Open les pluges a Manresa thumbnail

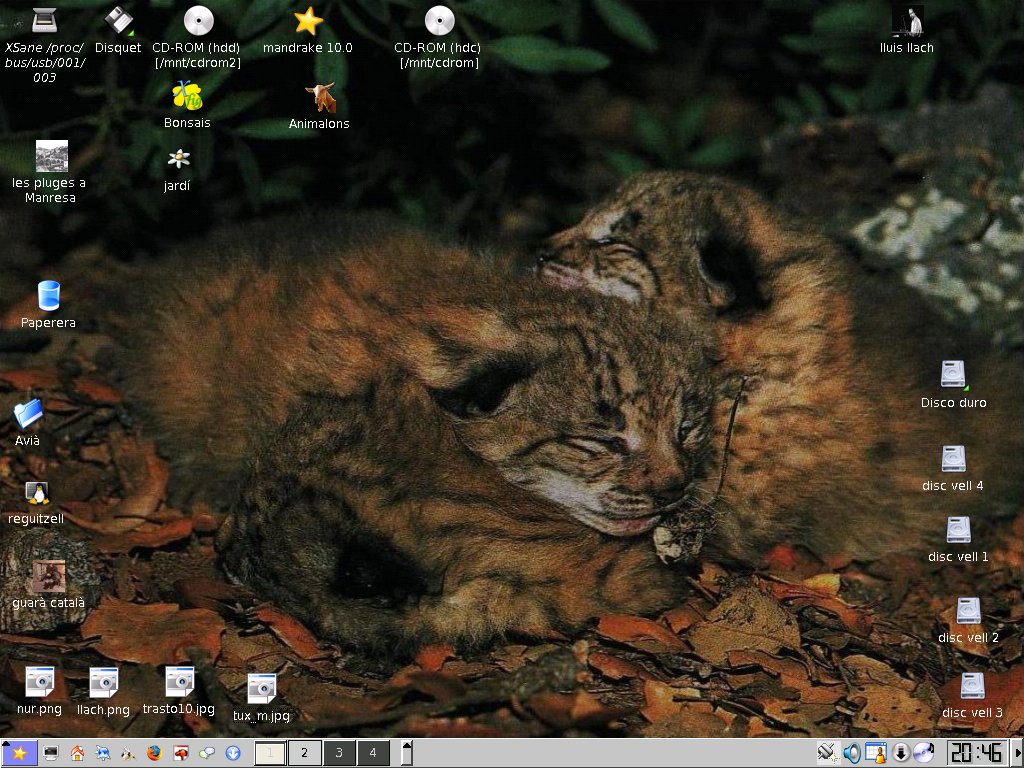pos(52,156)
